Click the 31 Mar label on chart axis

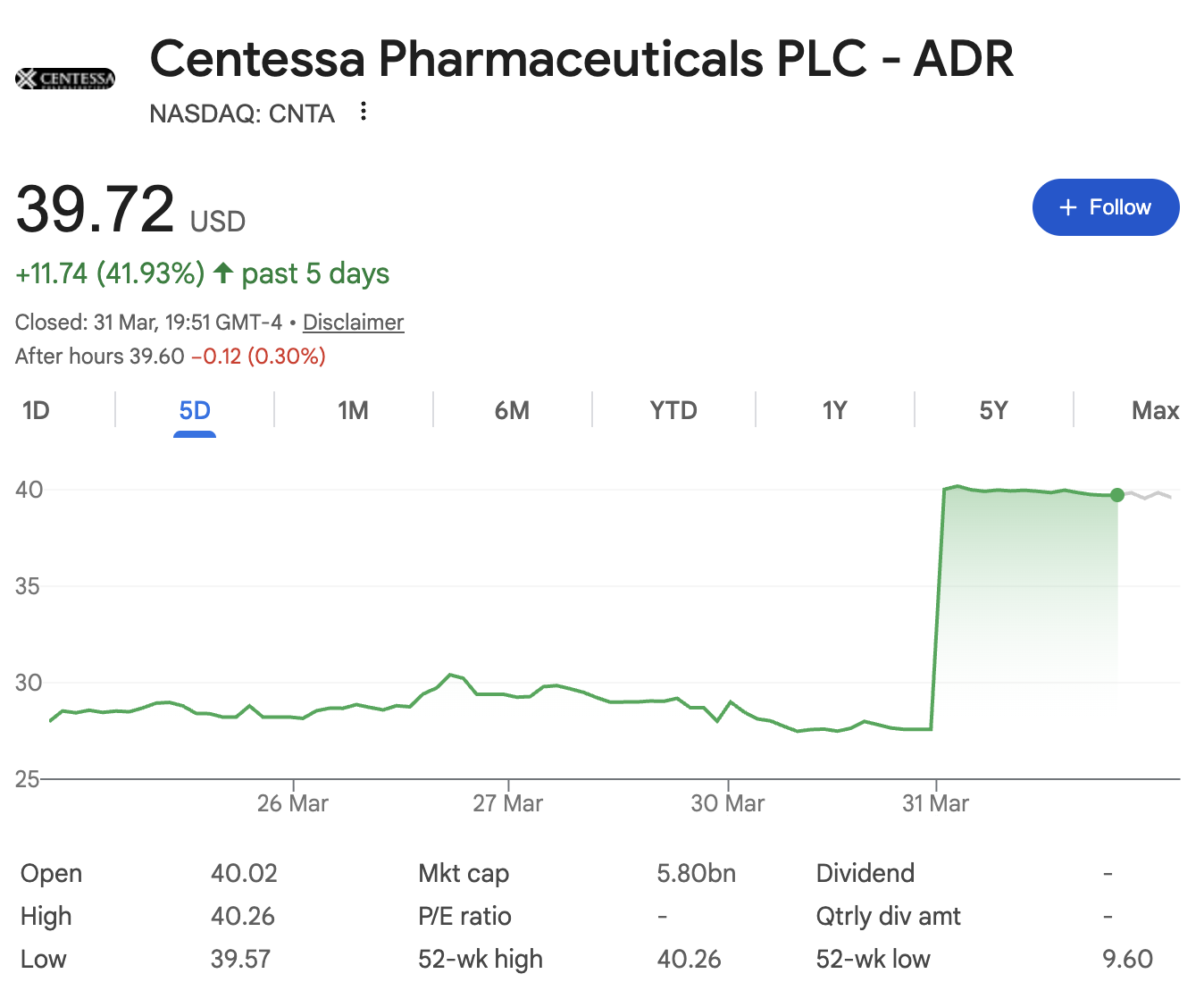coord(937,802)
